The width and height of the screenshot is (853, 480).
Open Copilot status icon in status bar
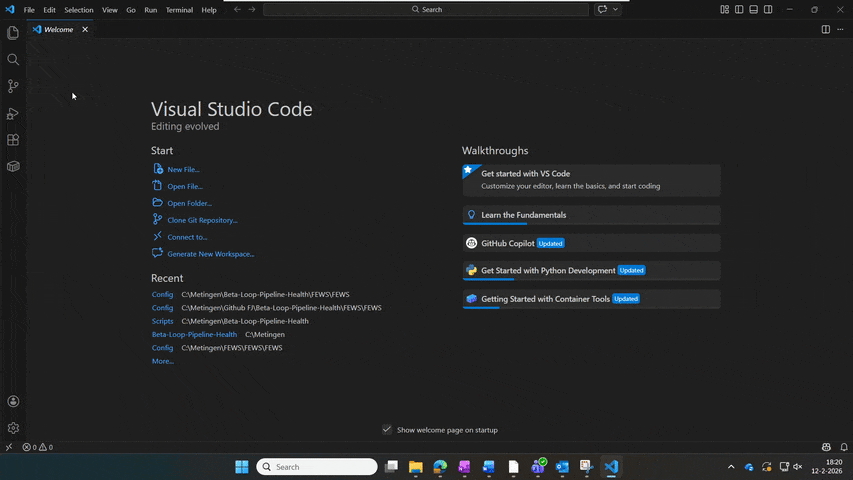(826, 447)
